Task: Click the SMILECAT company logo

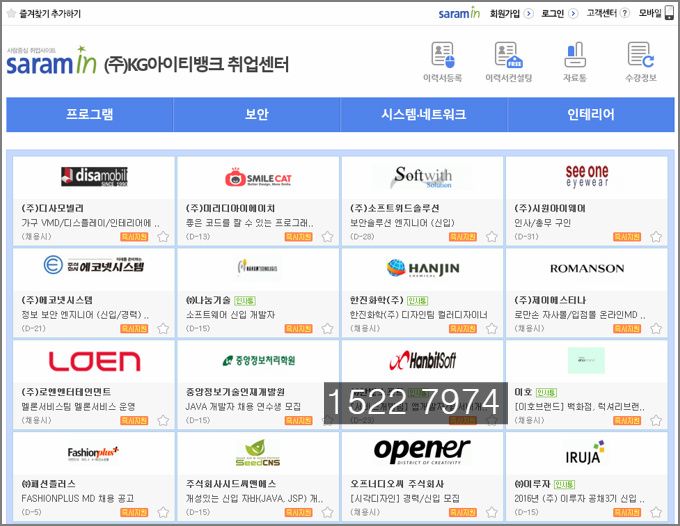Action: pos(258,177)
